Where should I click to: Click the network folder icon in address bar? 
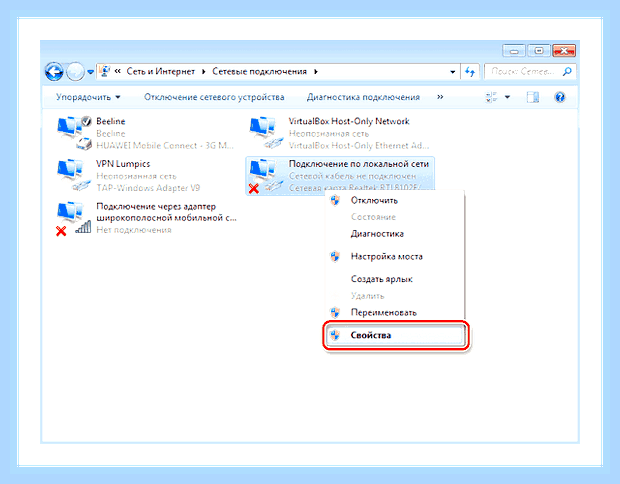(105, 71)
